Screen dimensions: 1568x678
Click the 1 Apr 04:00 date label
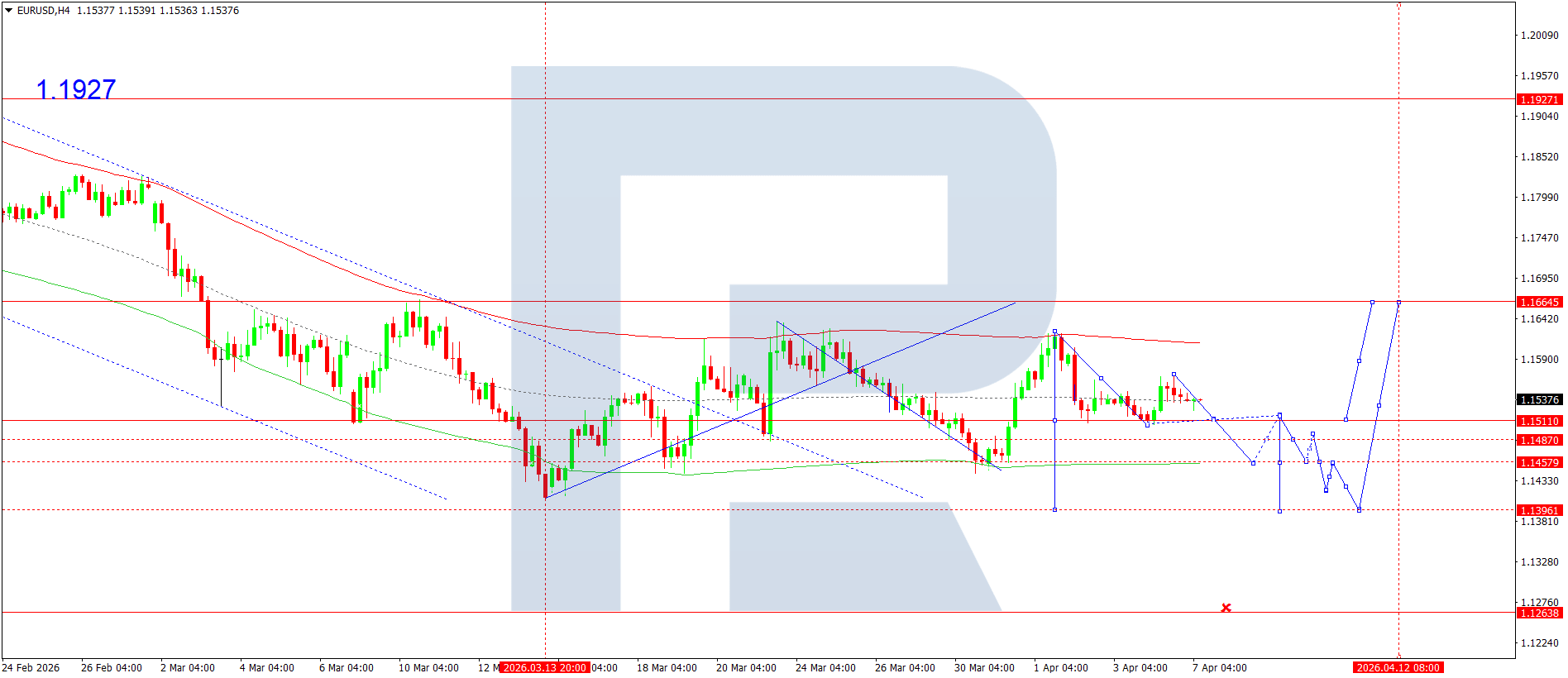1060,667
